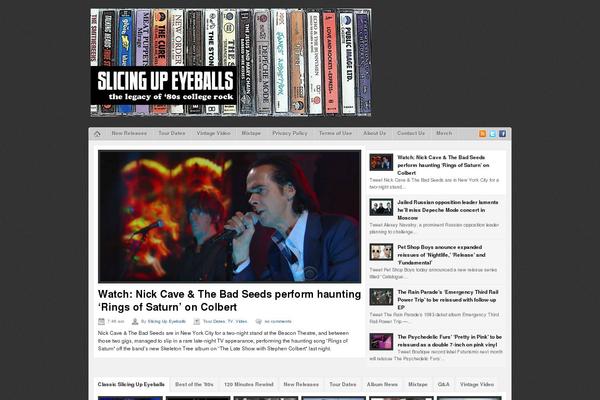This screenshot has width=600, height=400.
Task: Click author link Slicing Up Eyeballs
Action: [166, 322]
